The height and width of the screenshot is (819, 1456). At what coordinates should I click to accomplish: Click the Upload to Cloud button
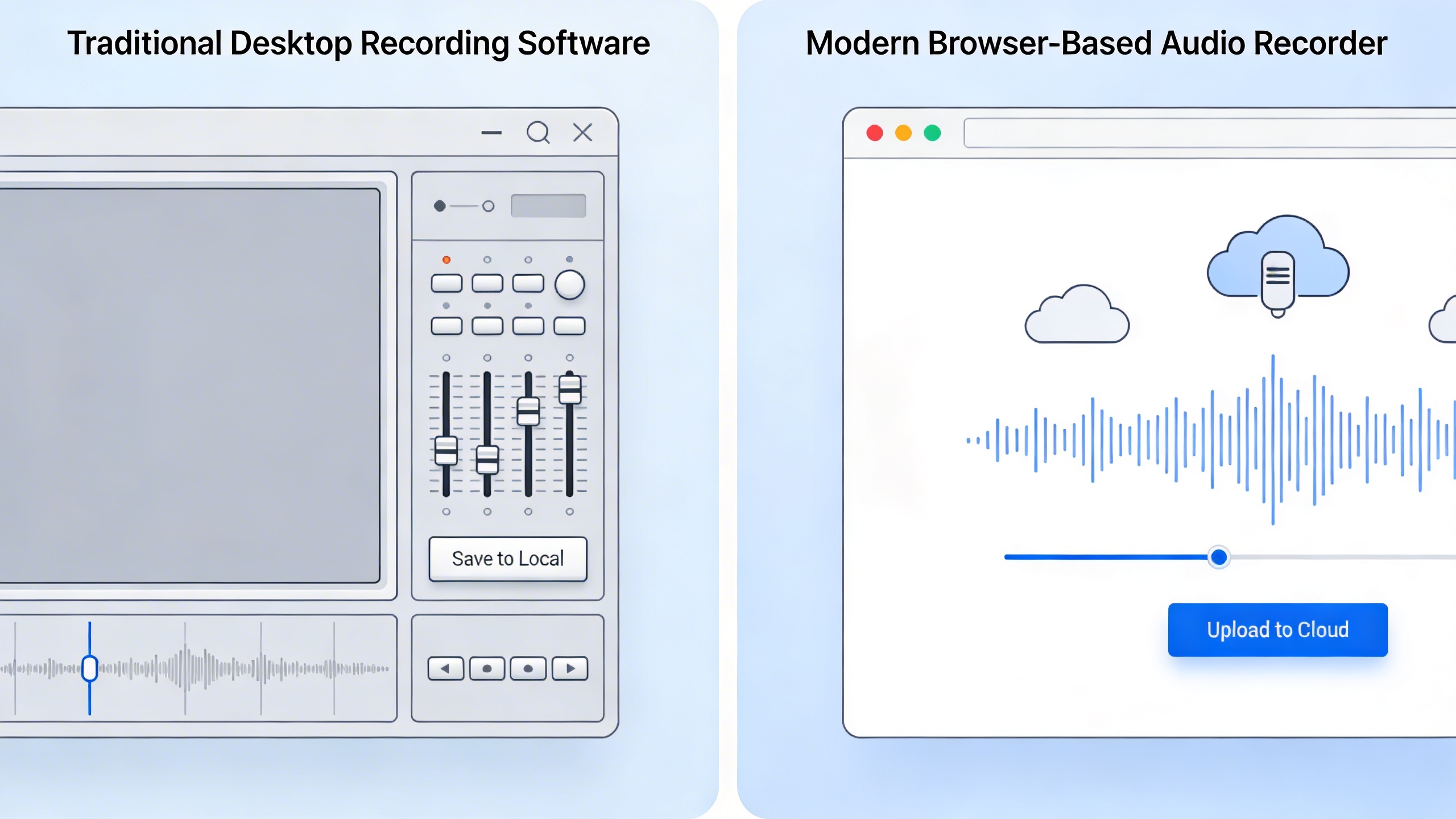click(x=1277, y=630)
